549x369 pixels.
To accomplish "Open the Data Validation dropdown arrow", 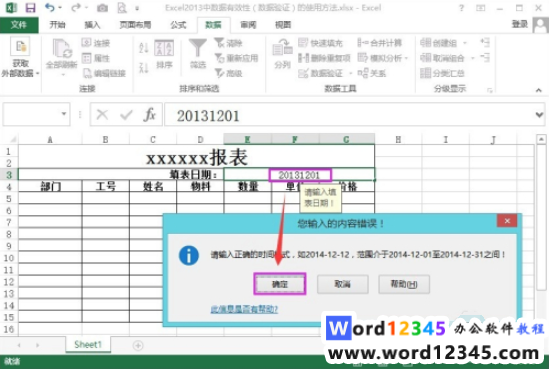I will click(x=350, y=74).
